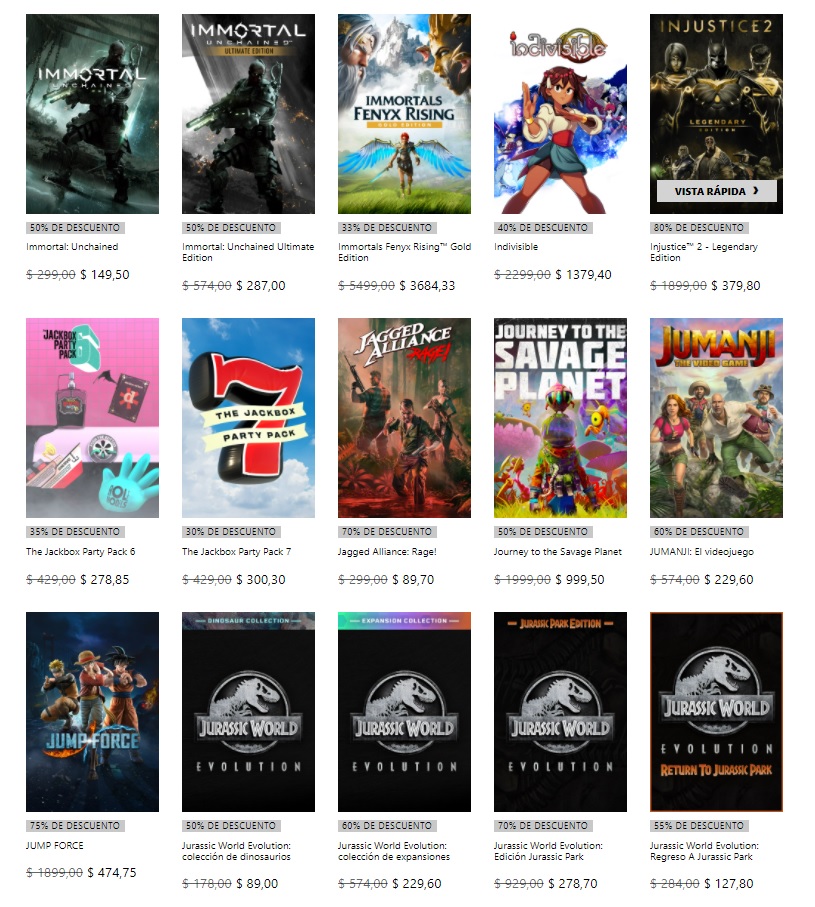Click the JUMP FORCE title text
The height and width of the screenshot is (907, 815).
55,846
